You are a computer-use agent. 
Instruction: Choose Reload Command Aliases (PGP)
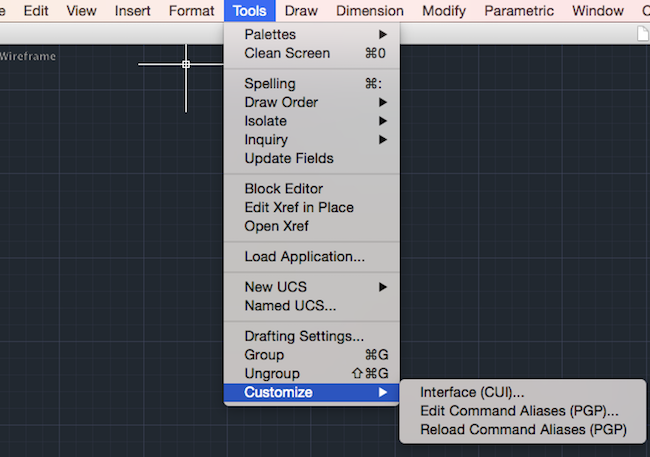(522, 429)
